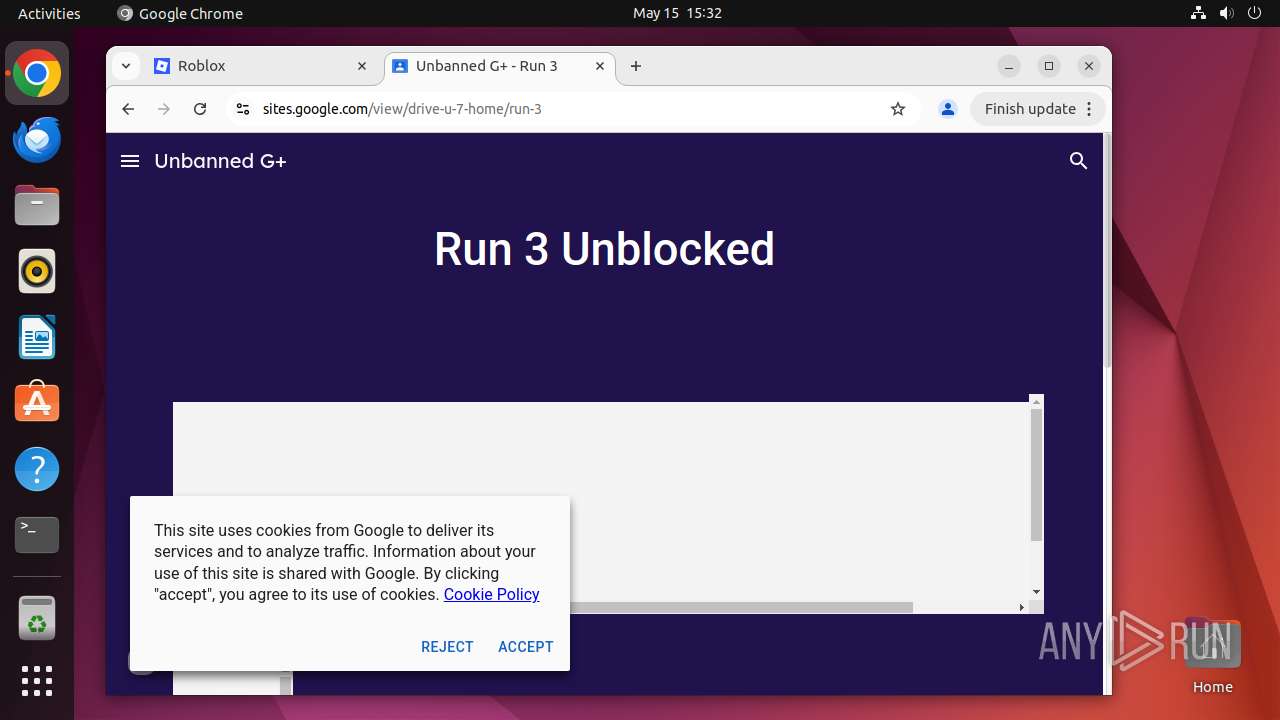Click the volume icon in system tray
The image size is (1280, 720).
[x=1226, y=13]
